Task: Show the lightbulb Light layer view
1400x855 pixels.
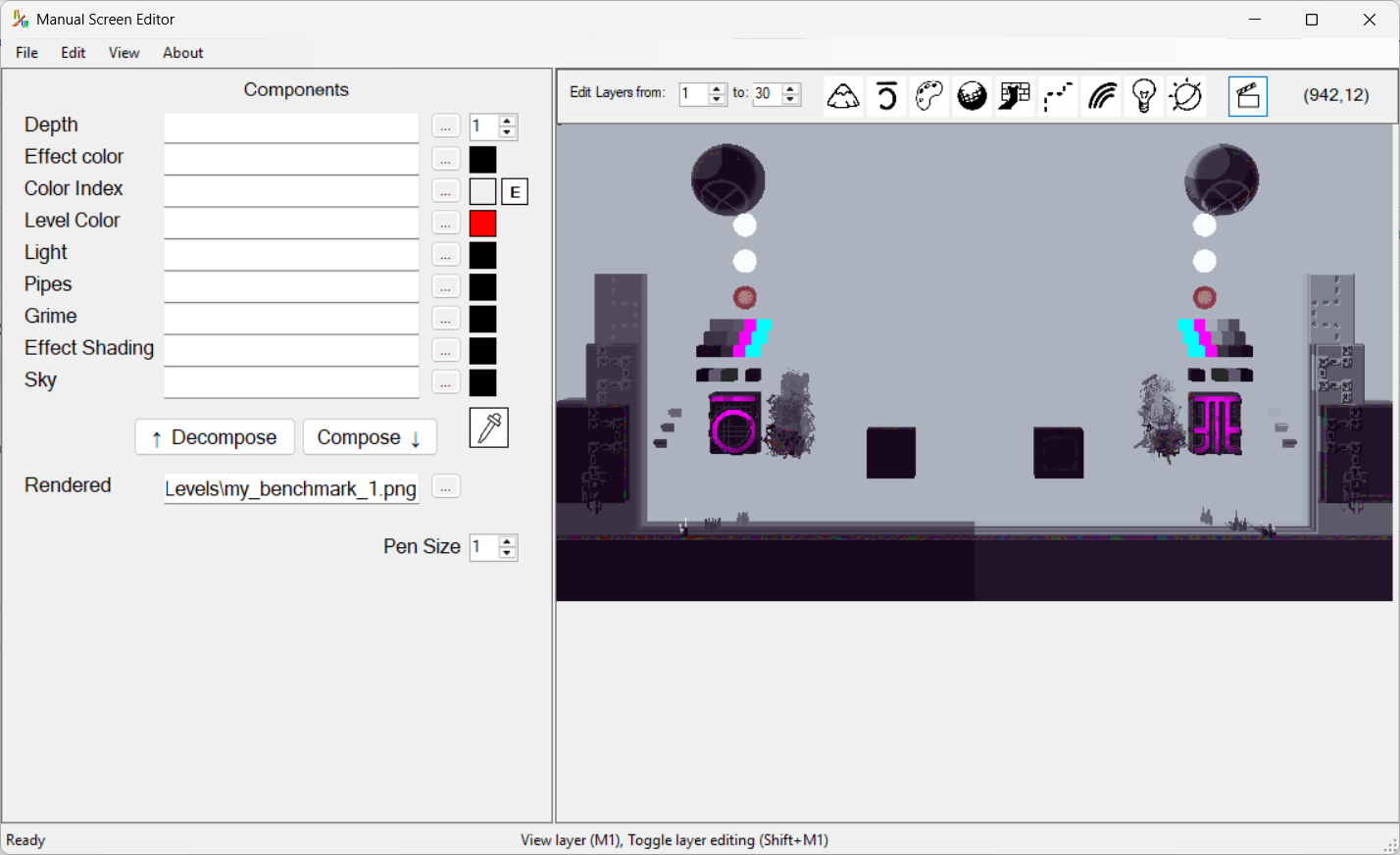Action: click(x=1143, y=95)
